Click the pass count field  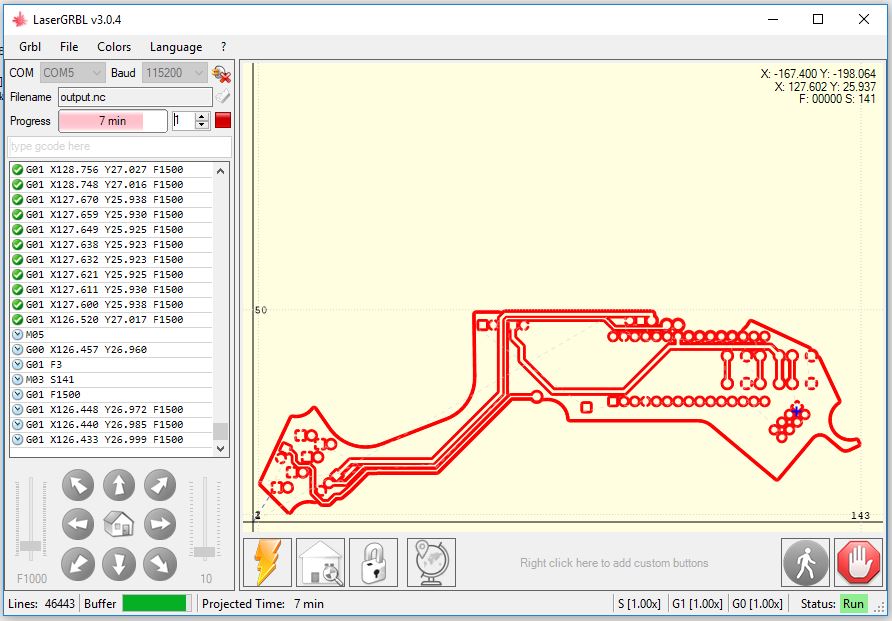[183, 121]
